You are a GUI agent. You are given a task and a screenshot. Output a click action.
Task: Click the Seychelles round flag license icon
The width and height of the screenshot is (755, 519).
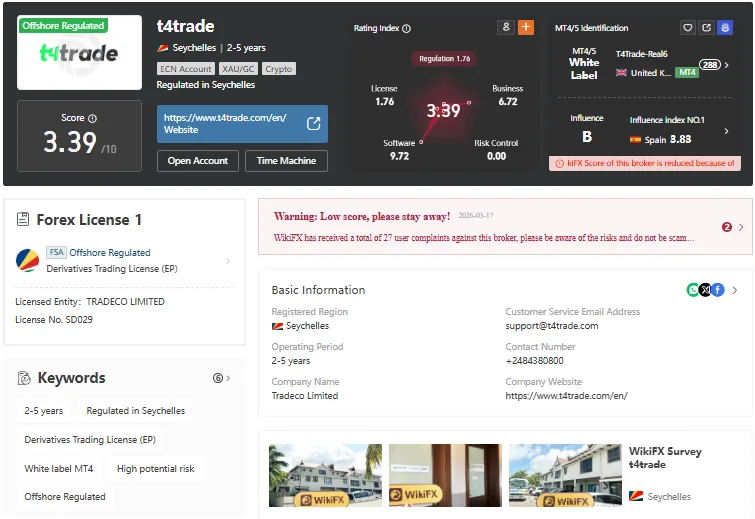tap(27, 260)
